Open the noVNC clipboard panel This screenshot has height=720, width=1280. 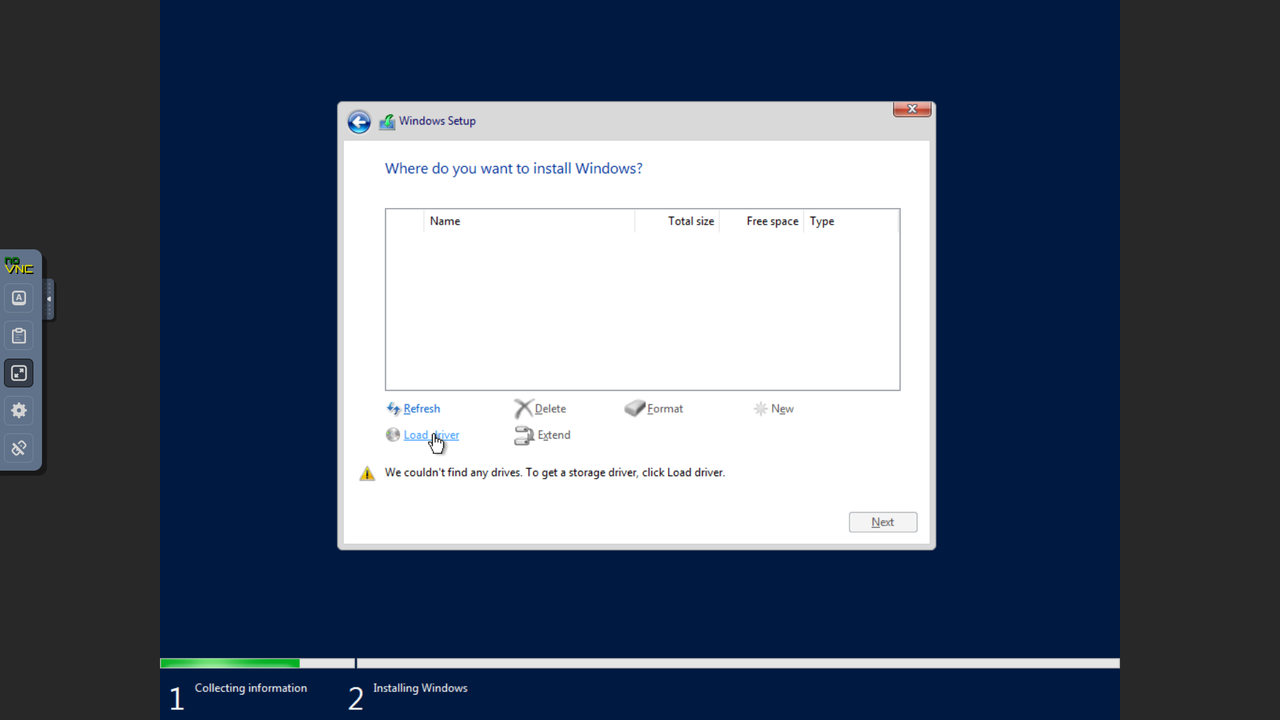click(19, 336)
